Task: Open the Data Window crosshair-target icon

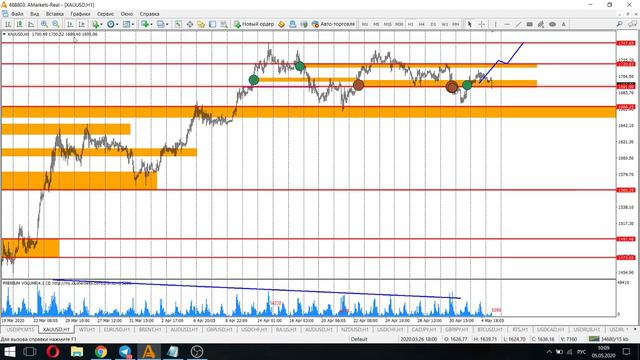Action: point(190,24)
